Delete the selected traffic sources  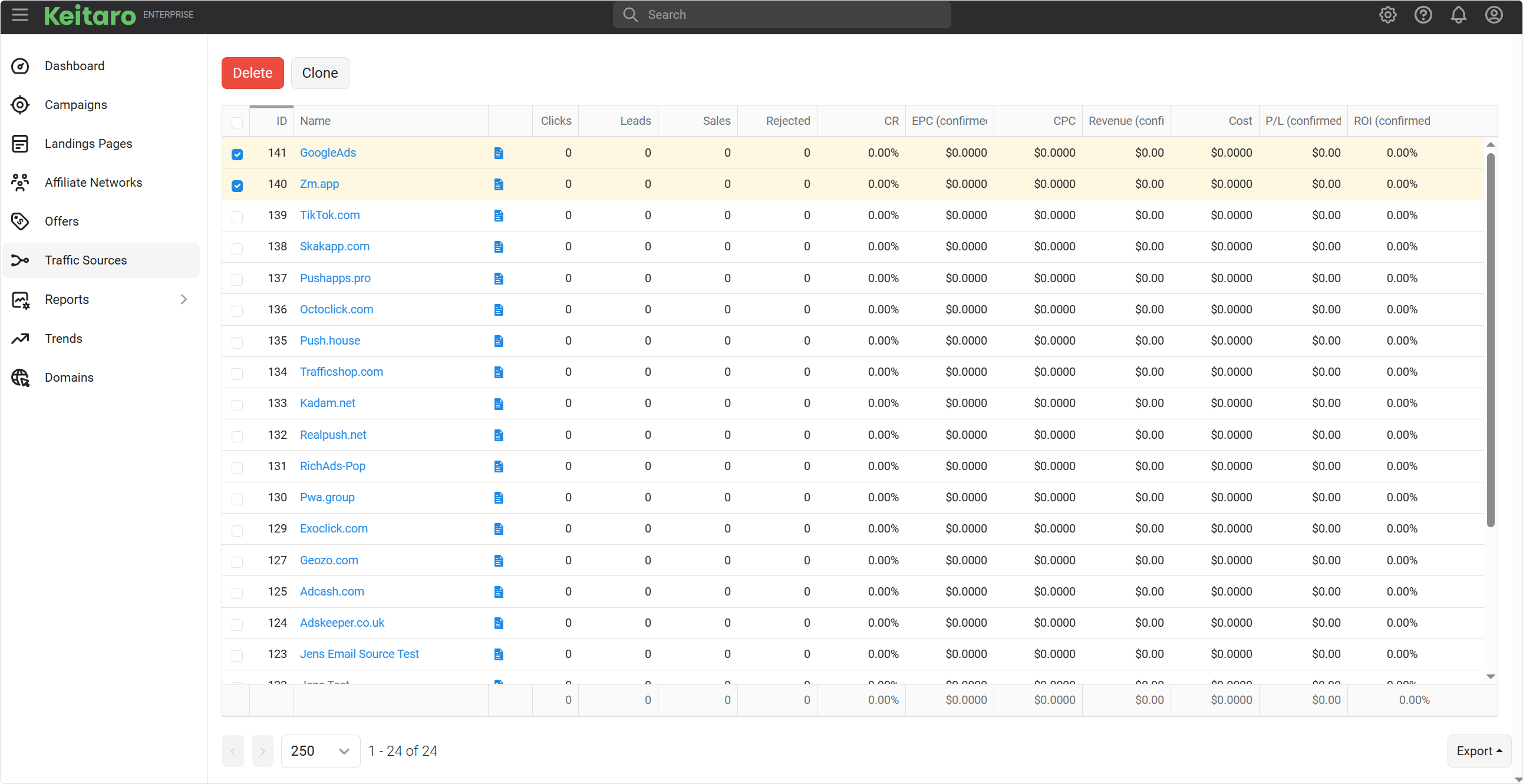pyautogui.click(x=252, y=72)
